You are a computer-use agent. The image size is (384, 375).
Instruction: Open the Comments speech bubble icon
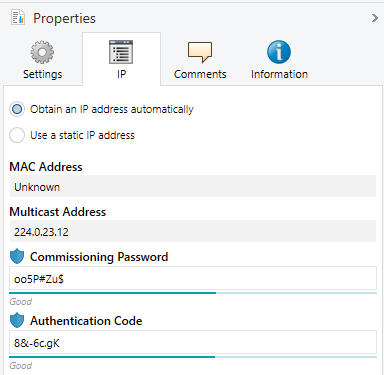pyautogui.click(x=200, y=52)
